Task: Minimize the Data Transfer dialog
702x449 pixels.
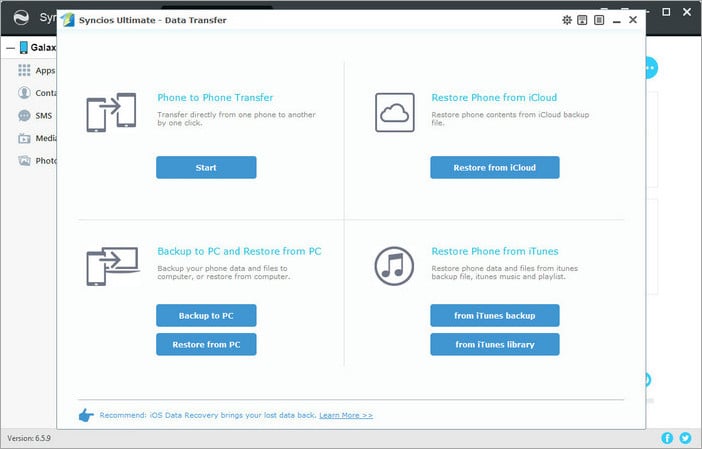Action: (x=616, y=21)
